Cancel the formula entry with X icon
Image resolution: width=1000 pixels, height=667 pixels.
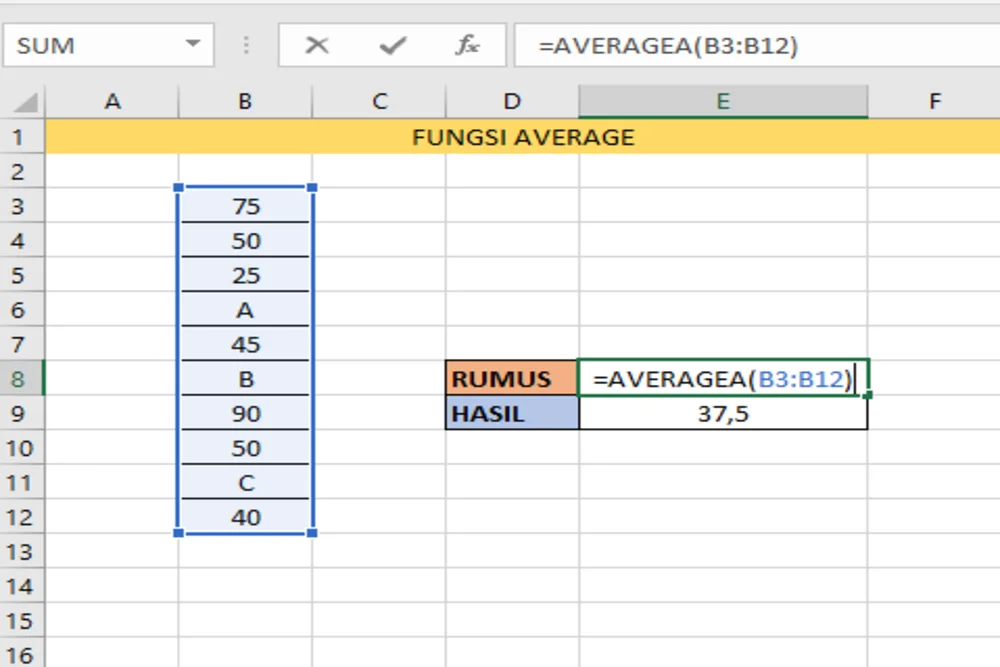(x=316, y=45)
